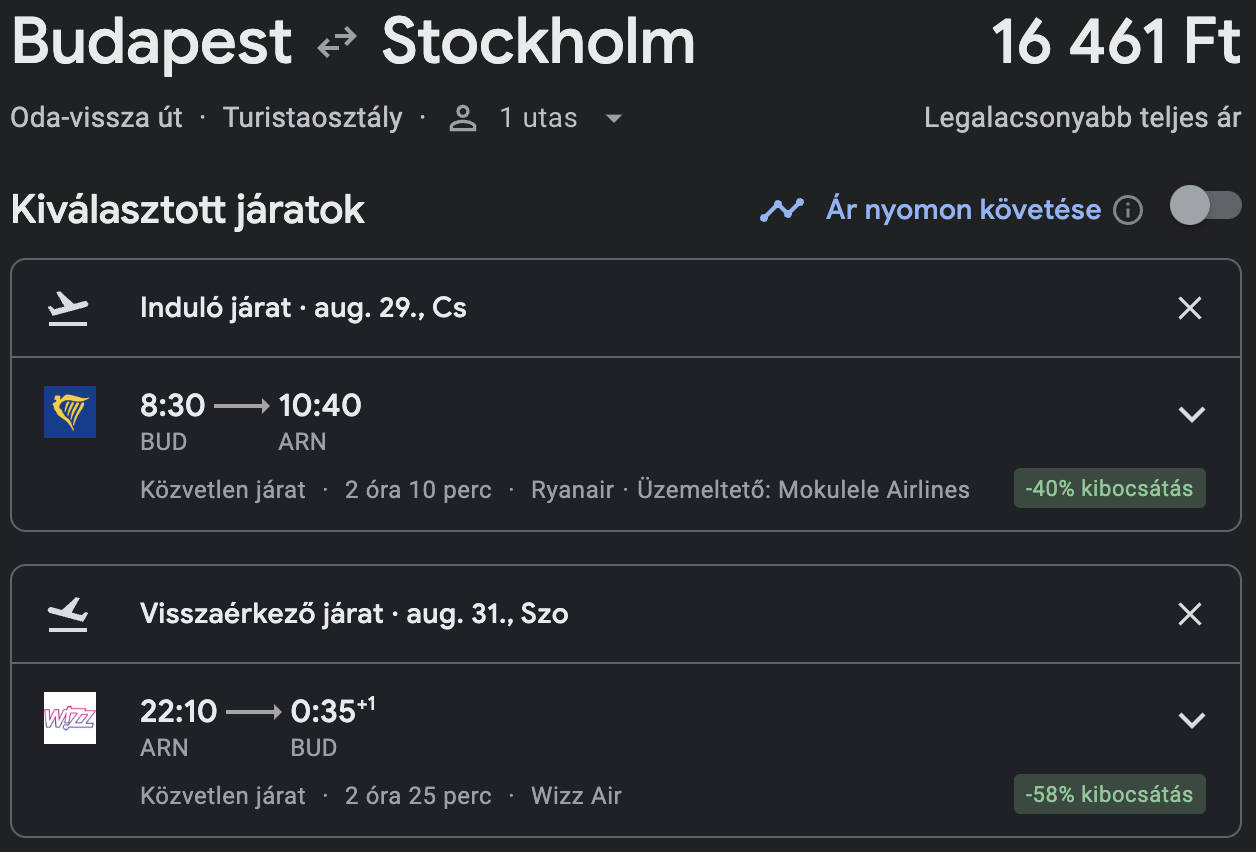The width and height of the screenshot is (1256, 852).
Task: Click the Wizz Air airline logo
Action: (70, 717)
